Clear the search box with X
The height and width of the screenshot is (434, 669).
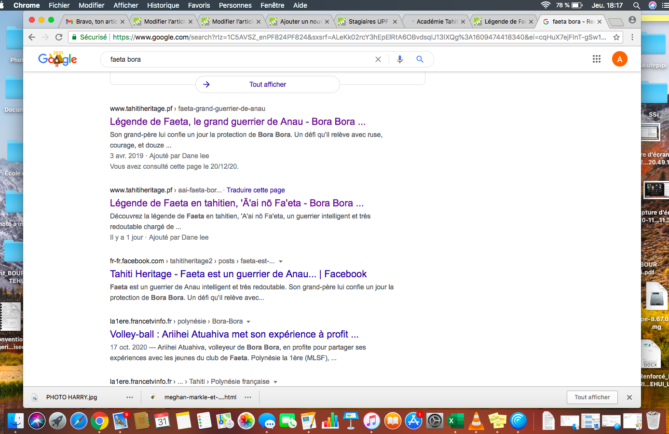coord(378,59)
